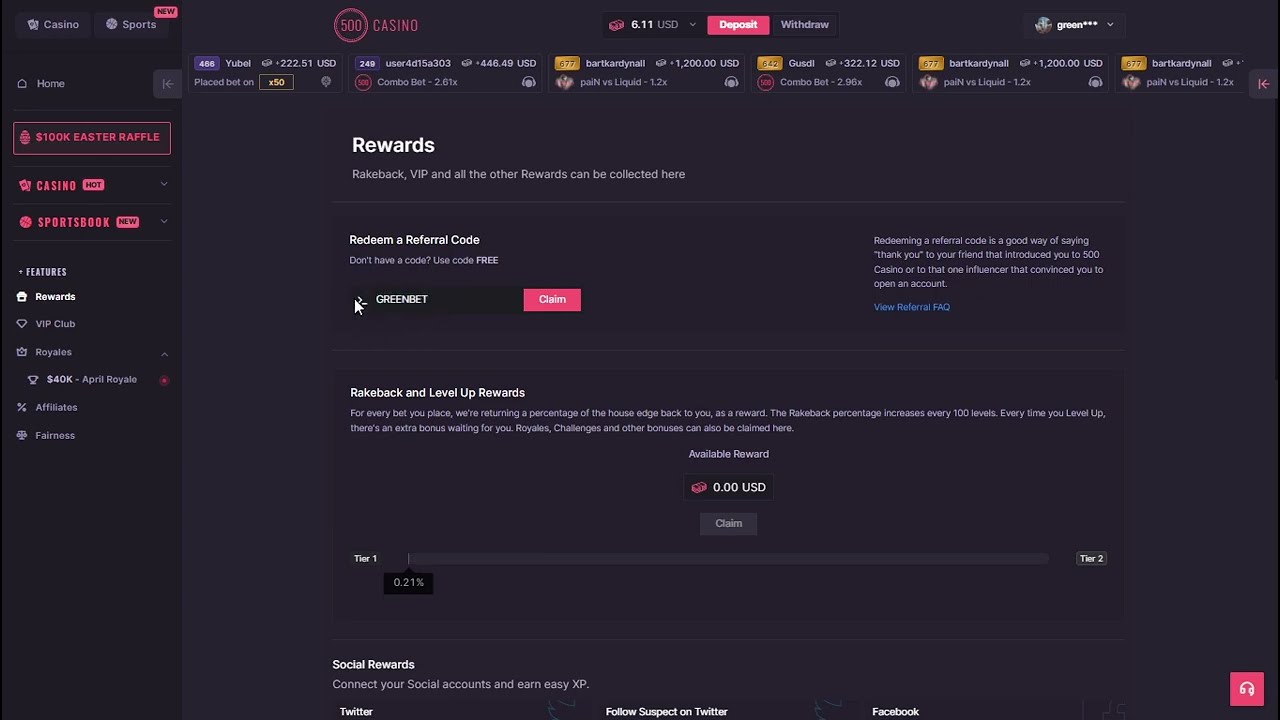
Task: Click the x50 multiplier badge
Action: pos(276,82)
